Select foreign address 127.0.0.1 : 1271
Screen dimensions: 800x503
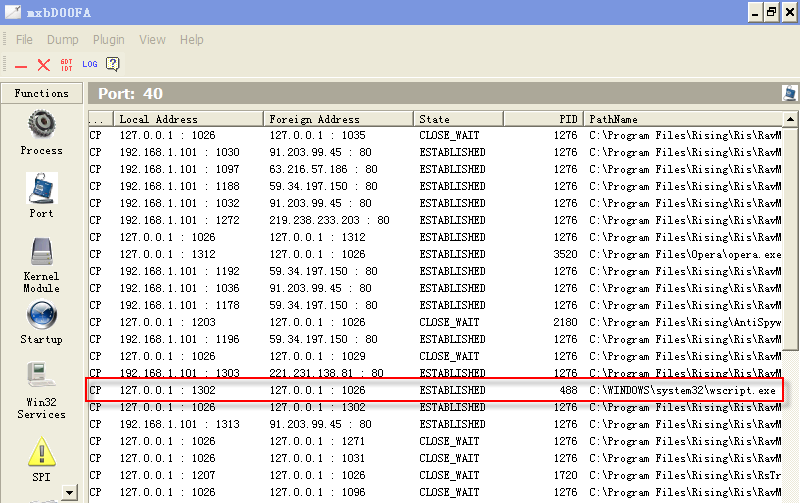[317, 441]
